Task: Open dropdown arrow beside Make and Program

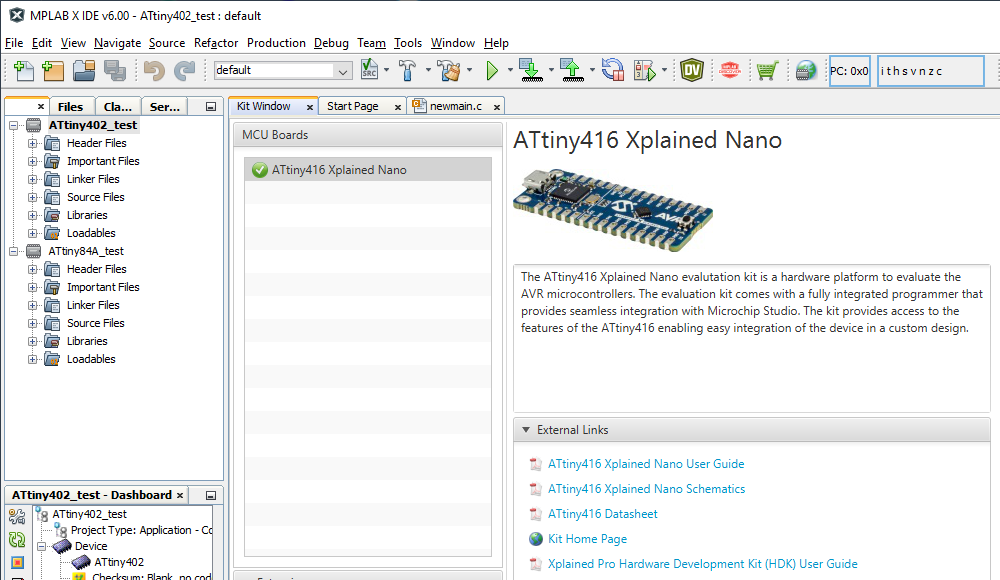Action: (551, 70)
